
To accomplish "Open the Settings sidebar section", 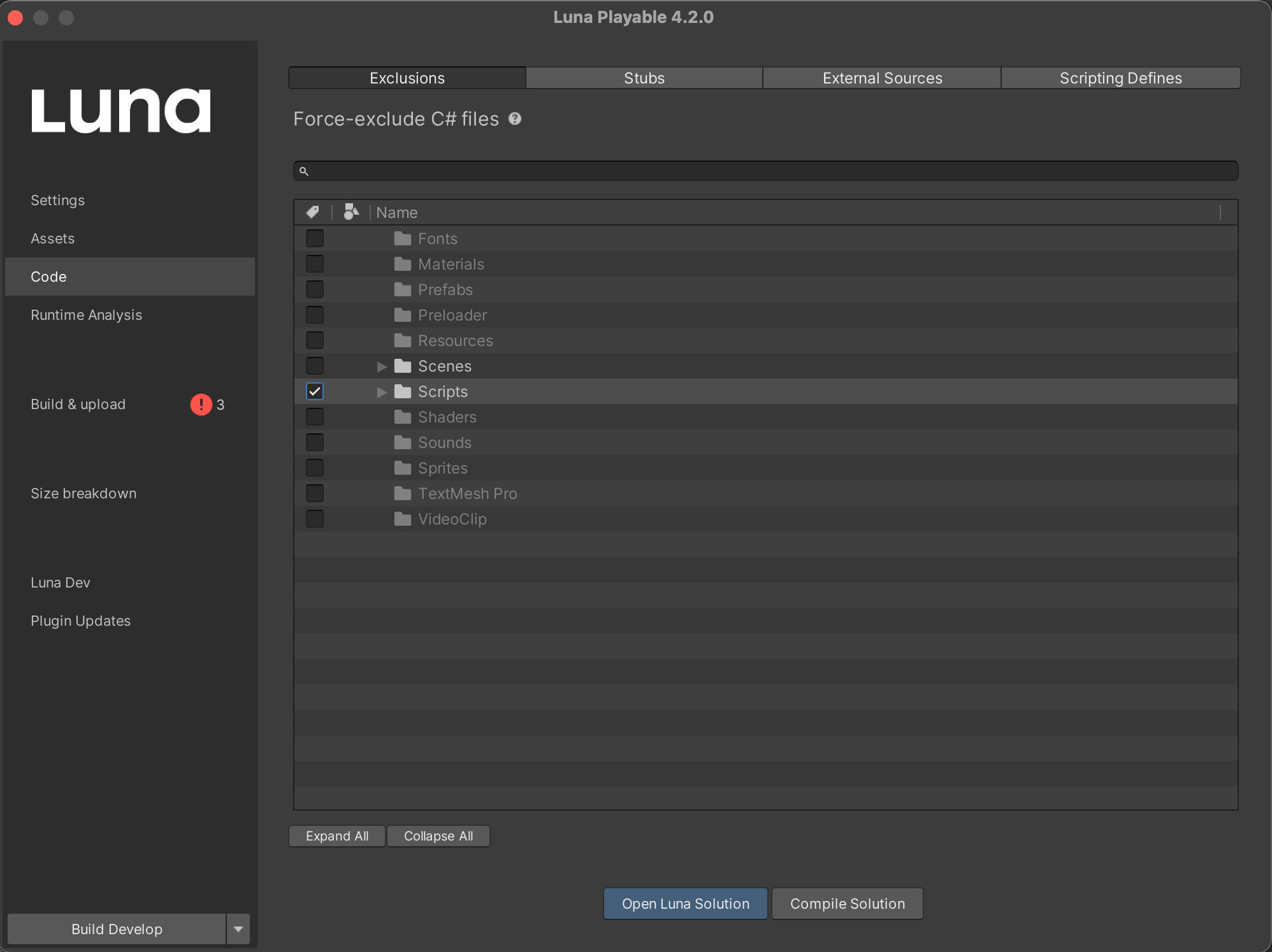I will point(130,200).
